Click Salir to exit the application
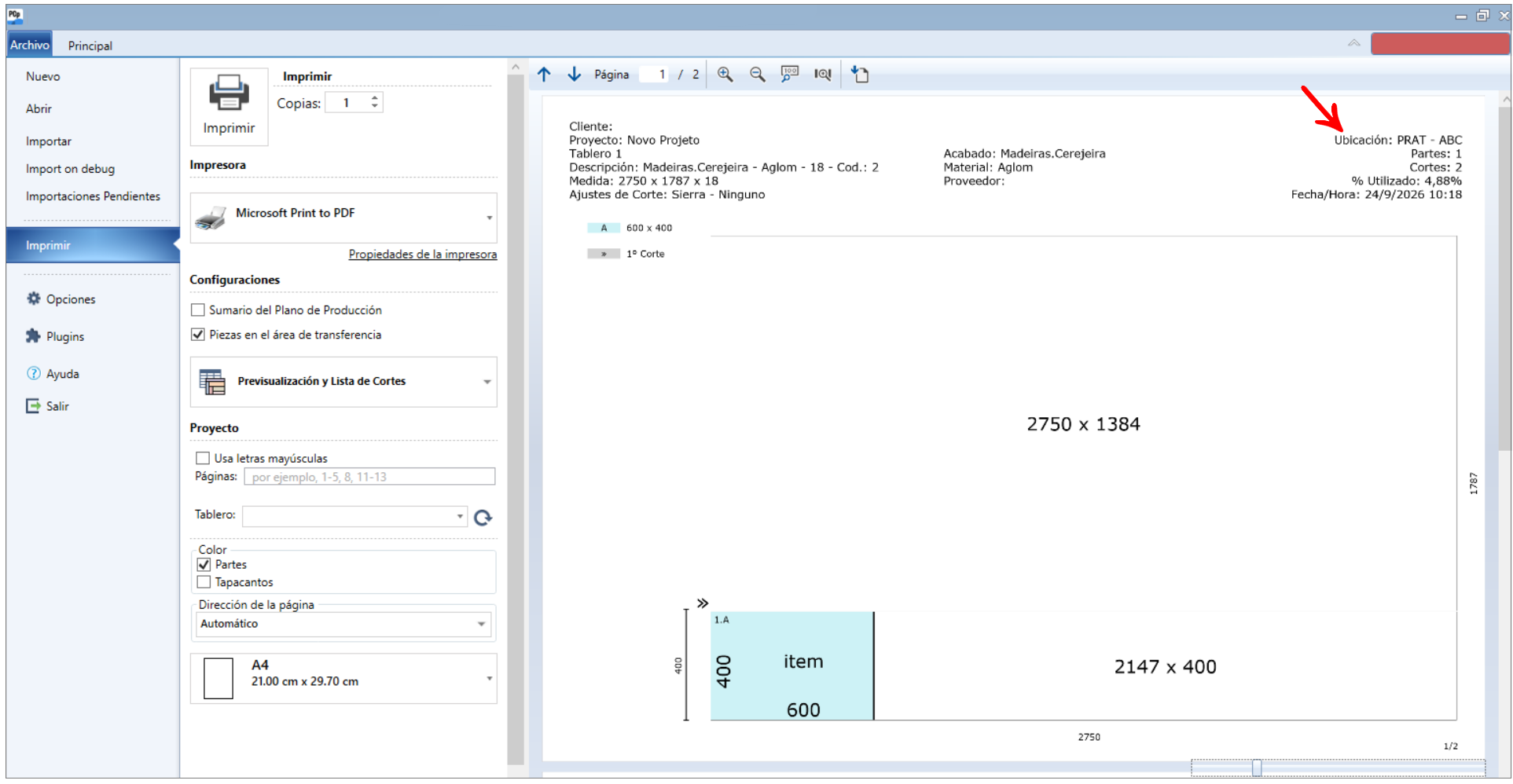Image resolution: width=1513 pixels, height=784 pixels. [47, 406]
